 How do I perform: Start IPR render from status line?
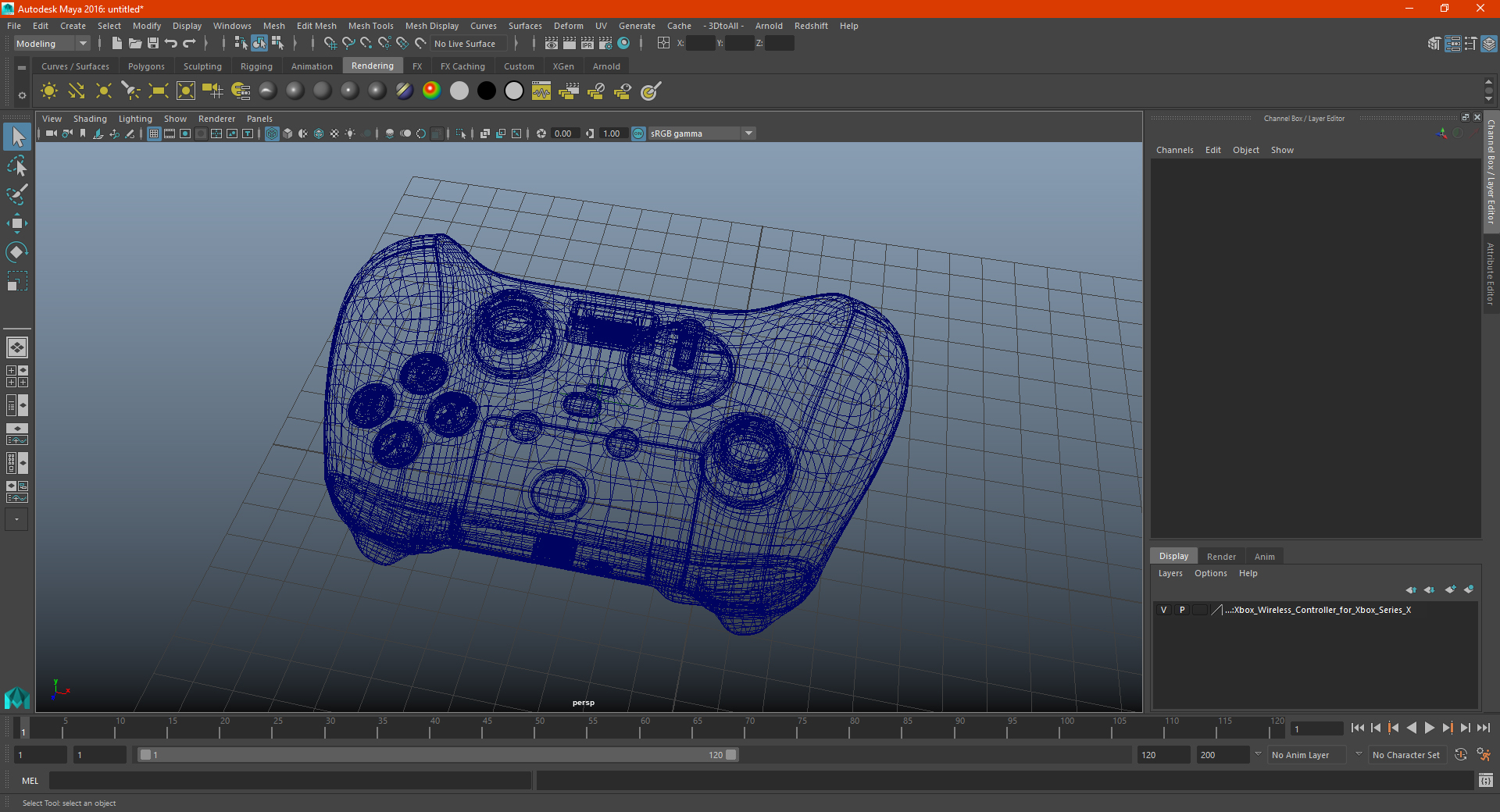pos(587,44)
